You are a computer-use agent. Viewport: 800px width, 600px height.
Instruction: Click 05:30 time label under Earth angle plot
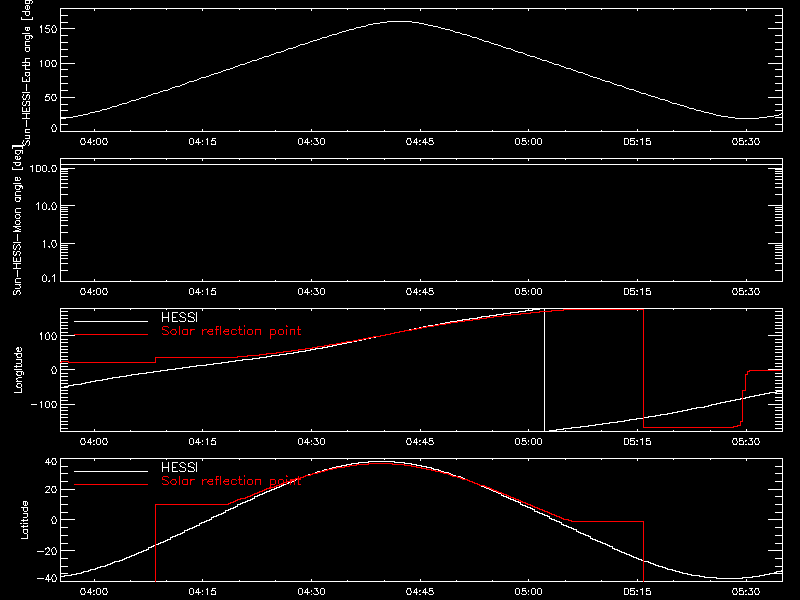[746, 142]
